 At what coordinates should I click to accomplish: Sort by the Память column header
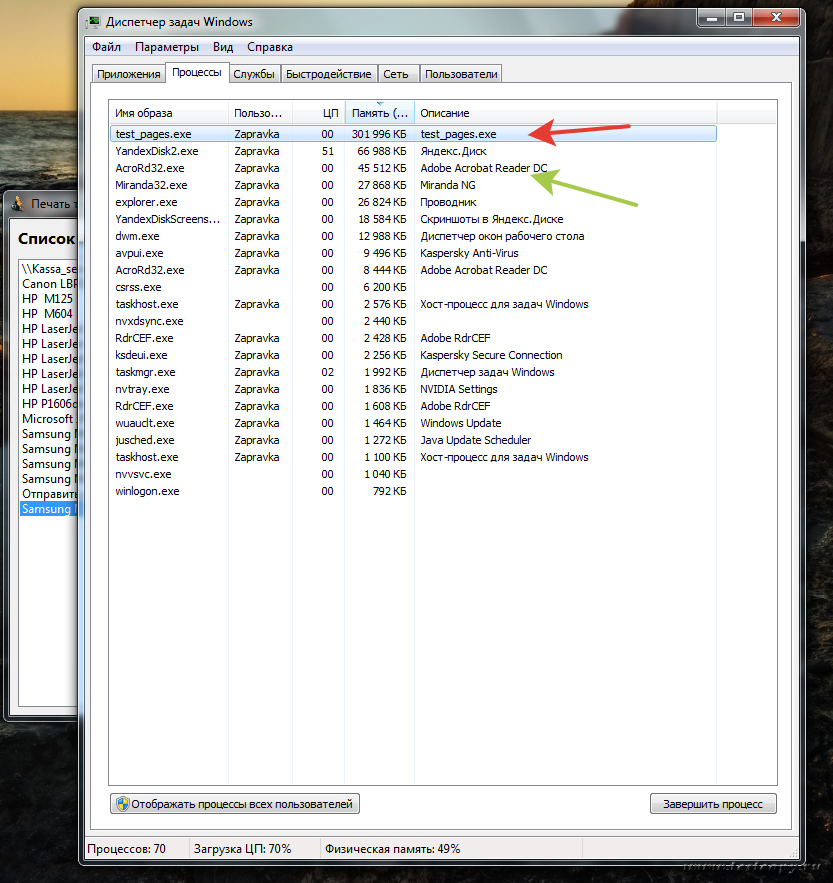point(379,113)
